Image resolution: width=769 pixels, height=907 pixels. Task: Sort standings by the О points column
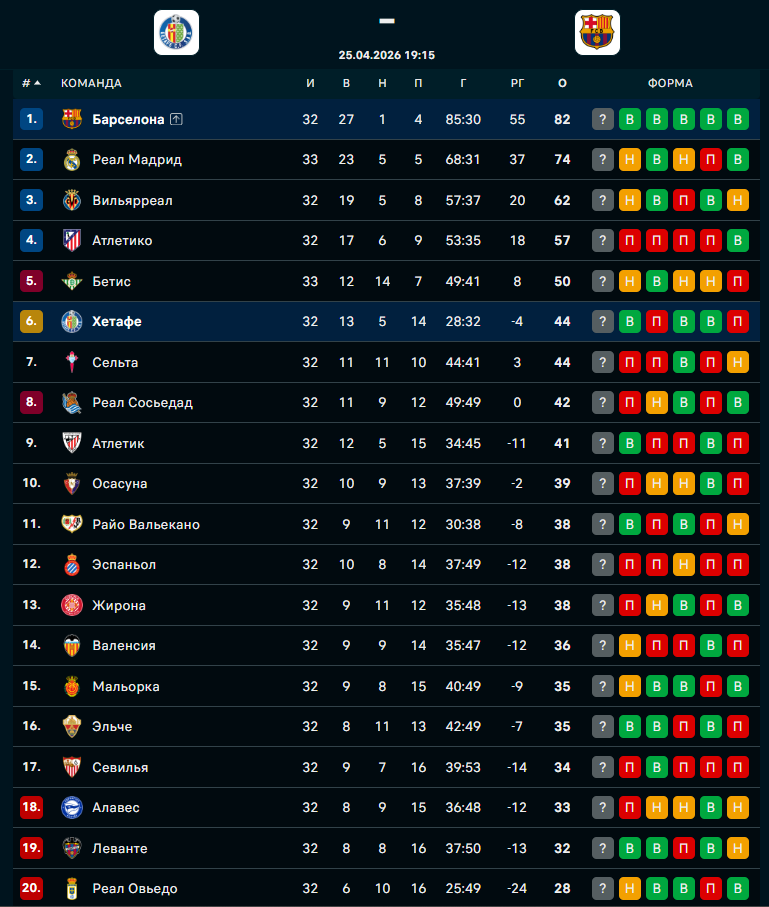(562, 83)
